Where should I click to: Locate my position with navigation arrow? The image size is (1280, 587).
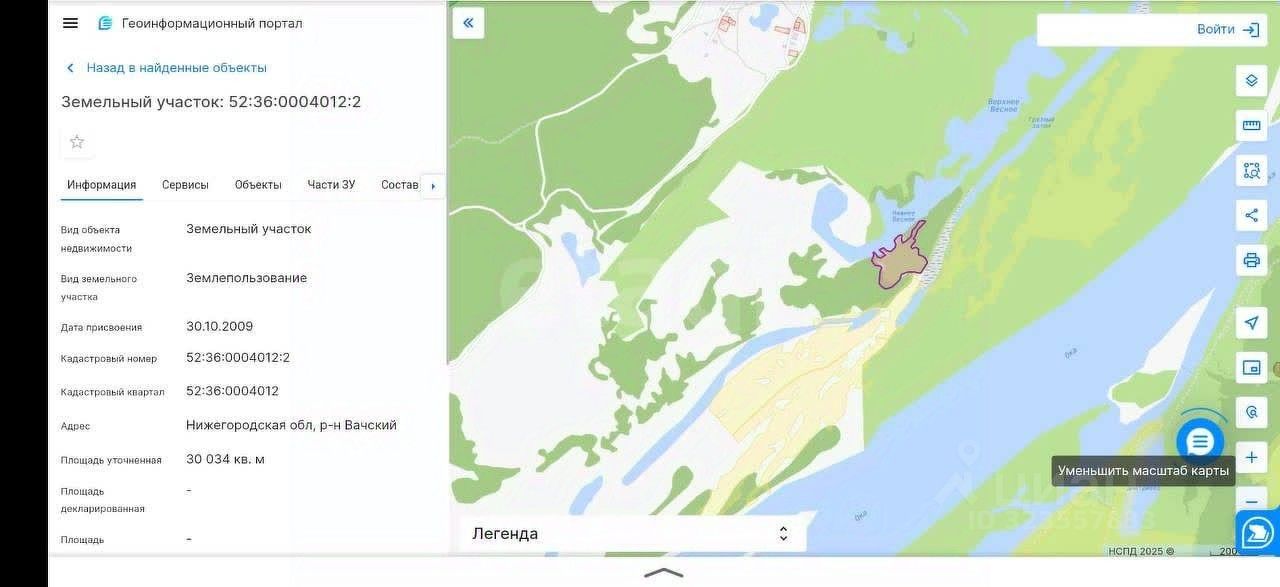(1251, 323)
